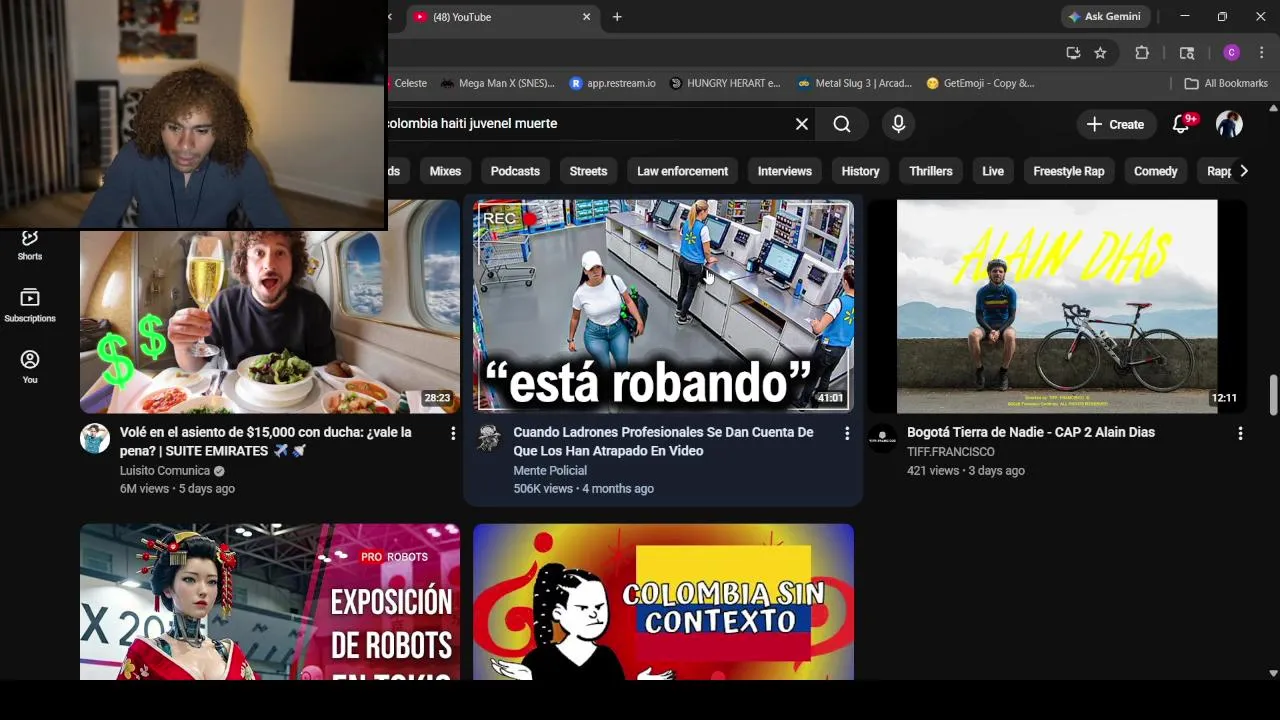Open more options for Bogotá Tierra video
This screenshot has height=720, width=1280.
(1240, 433)
